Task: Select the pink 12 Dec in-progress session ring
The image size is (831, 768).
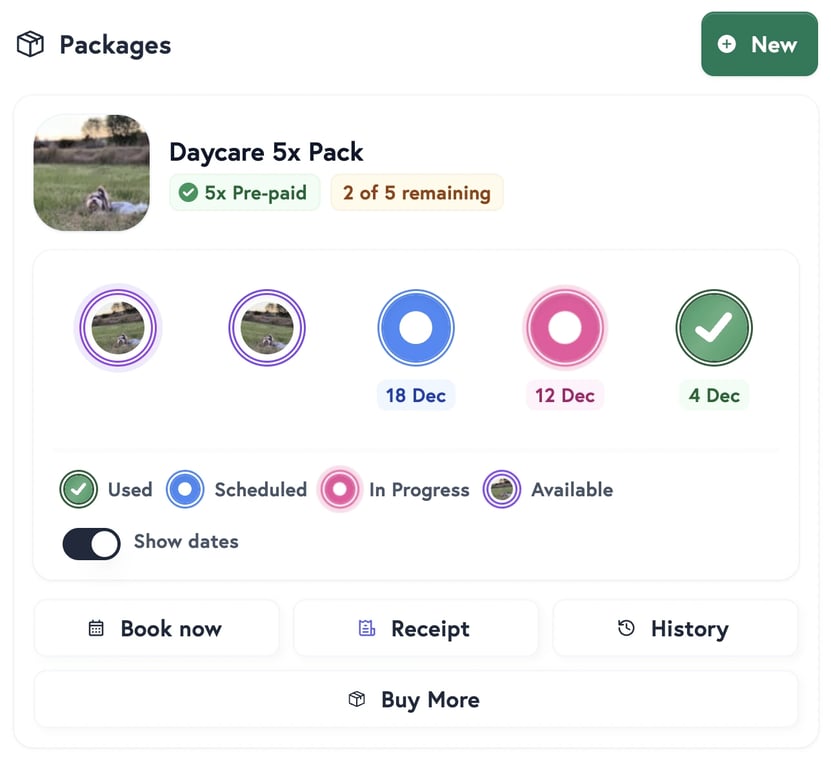Action: coord(565,327)
